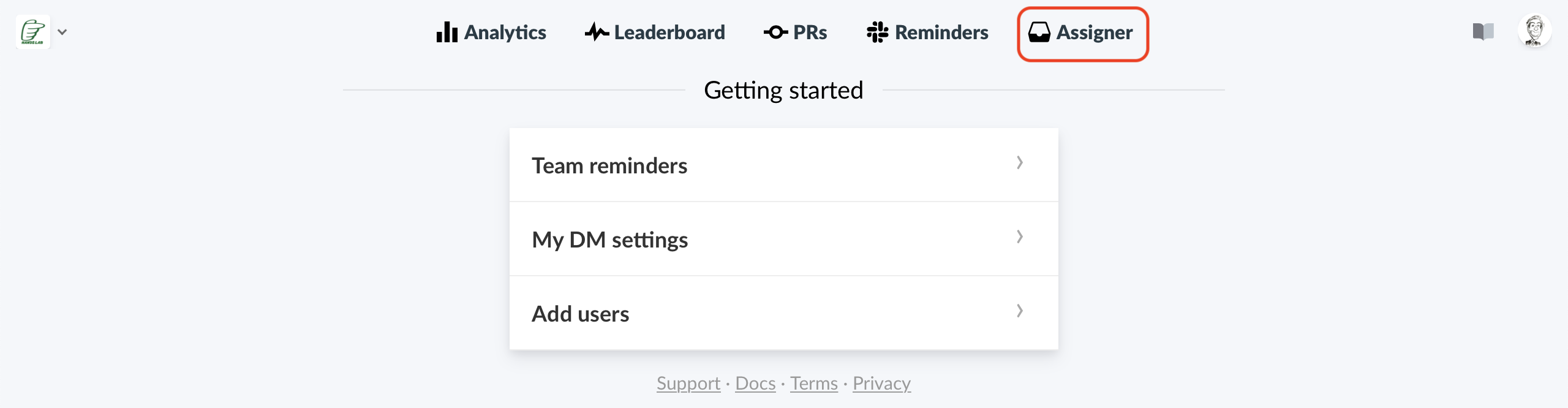Viewport: 1568px width, 408px height.
Task: Expand the My DM settings chevron
Action: (1019, 237)
